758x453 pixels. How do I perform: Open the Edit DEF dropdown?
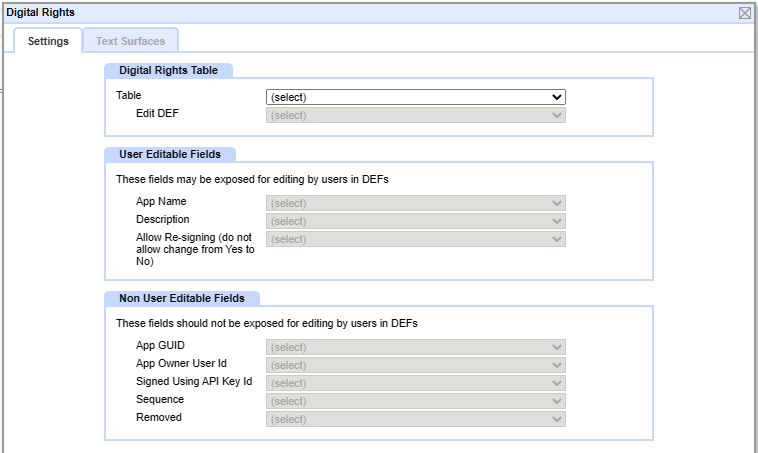[x=416, y=115]
